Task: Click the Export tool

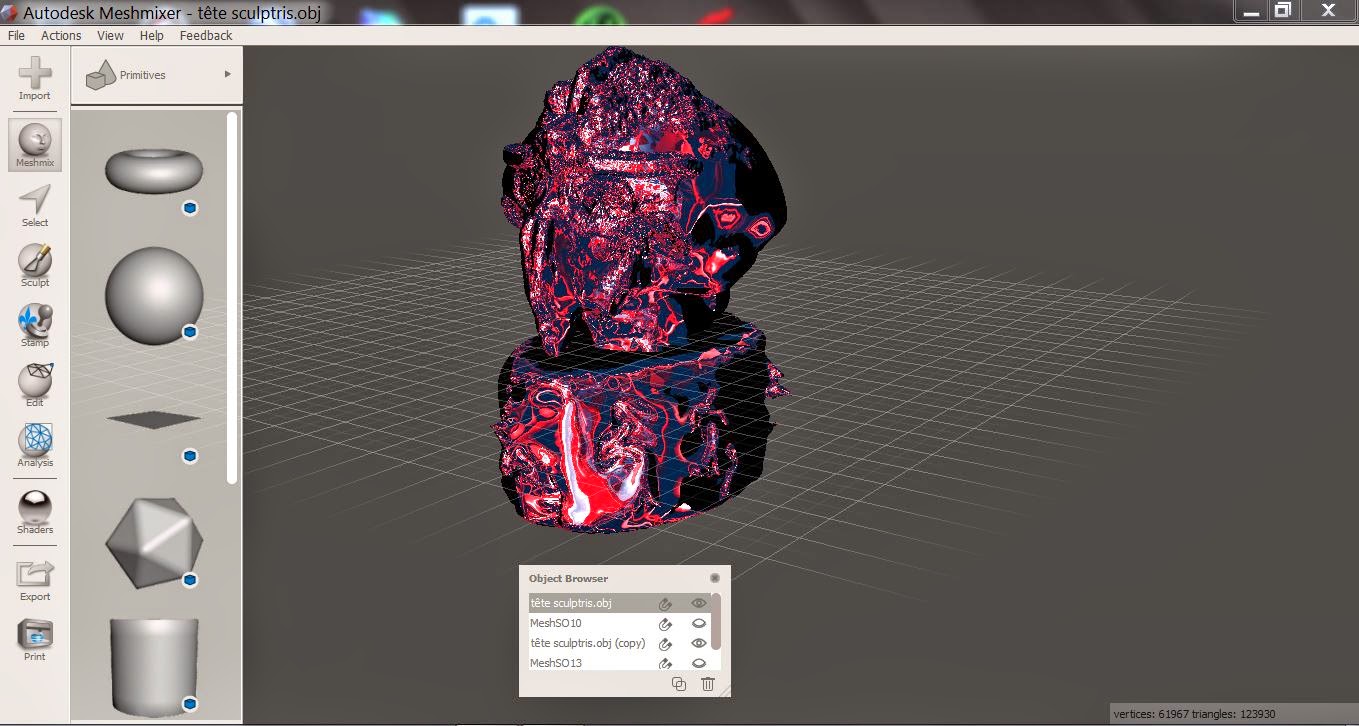Action: click(x=35, y=580)
